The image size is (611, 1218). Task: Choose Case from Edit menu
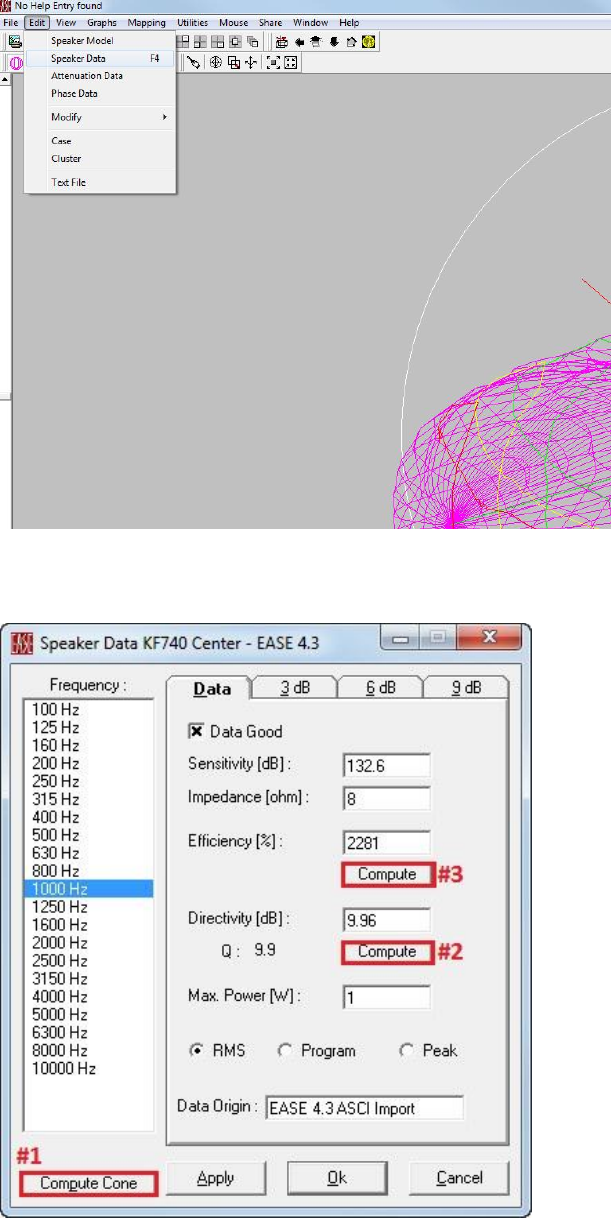[x=100, y=141]
